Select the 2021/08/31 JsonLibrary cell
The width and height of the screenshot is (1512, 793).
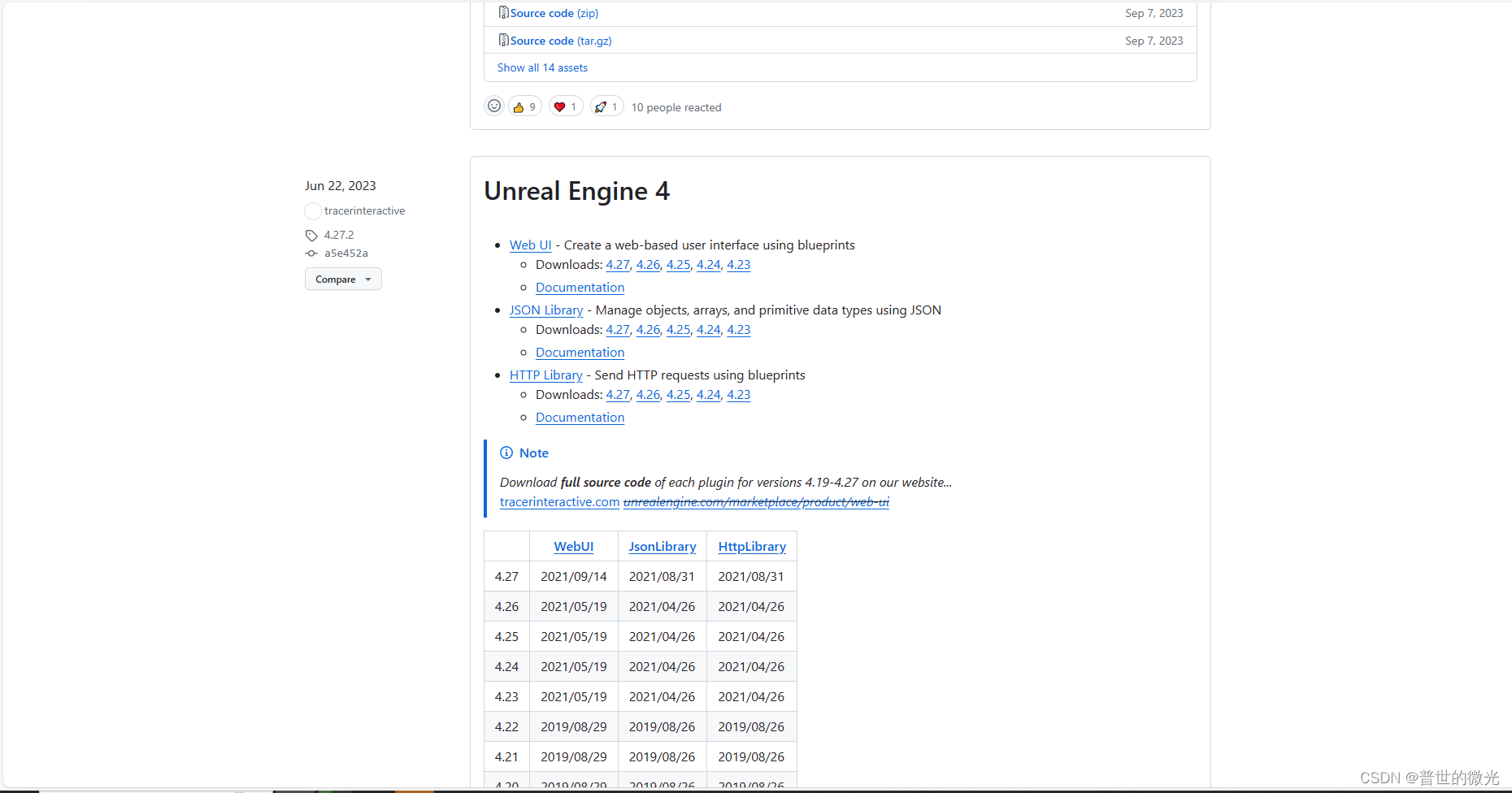tap(662, 576)
